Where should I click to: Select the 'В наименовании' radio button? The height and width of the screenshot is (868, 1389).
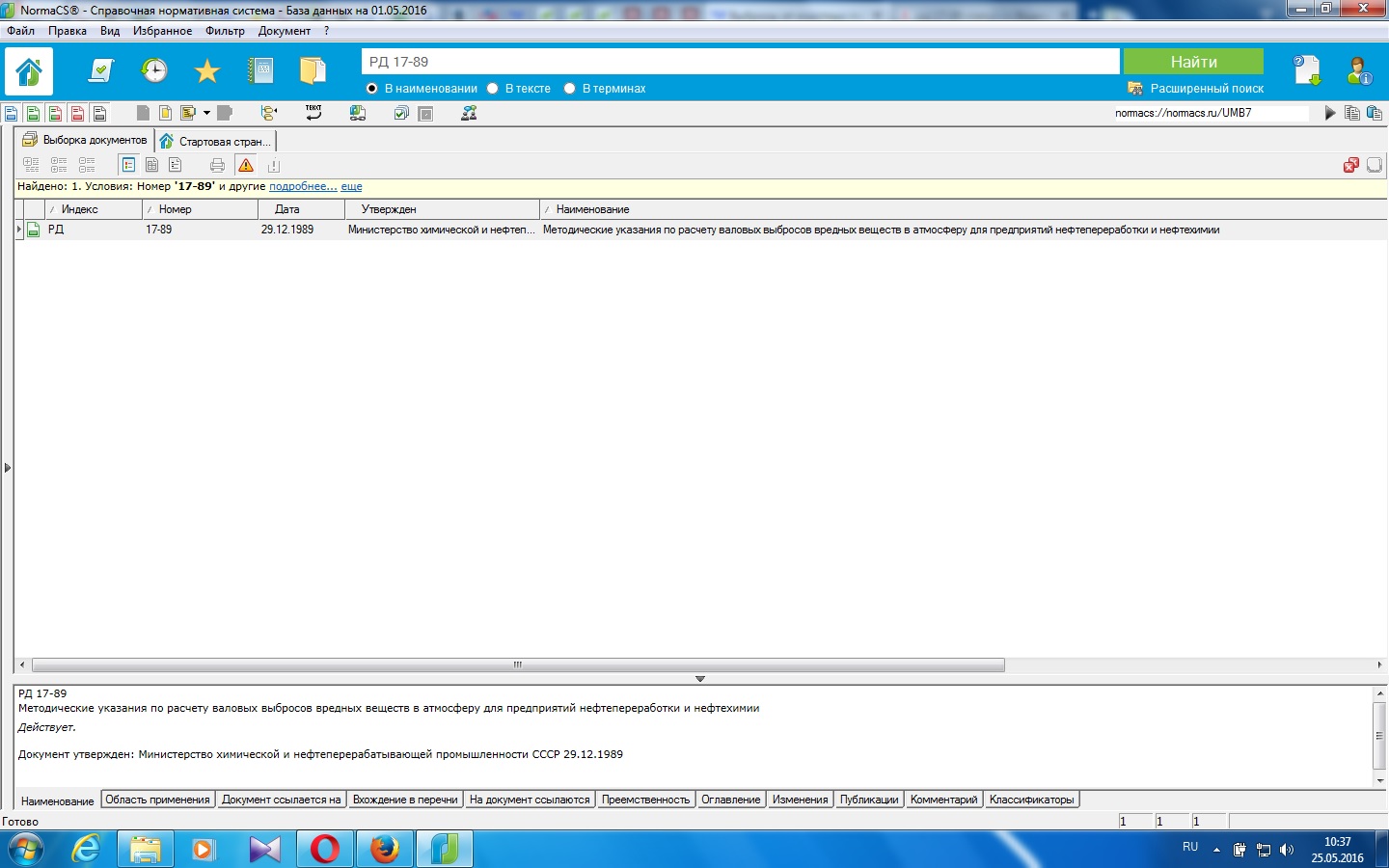click(372, 89)
